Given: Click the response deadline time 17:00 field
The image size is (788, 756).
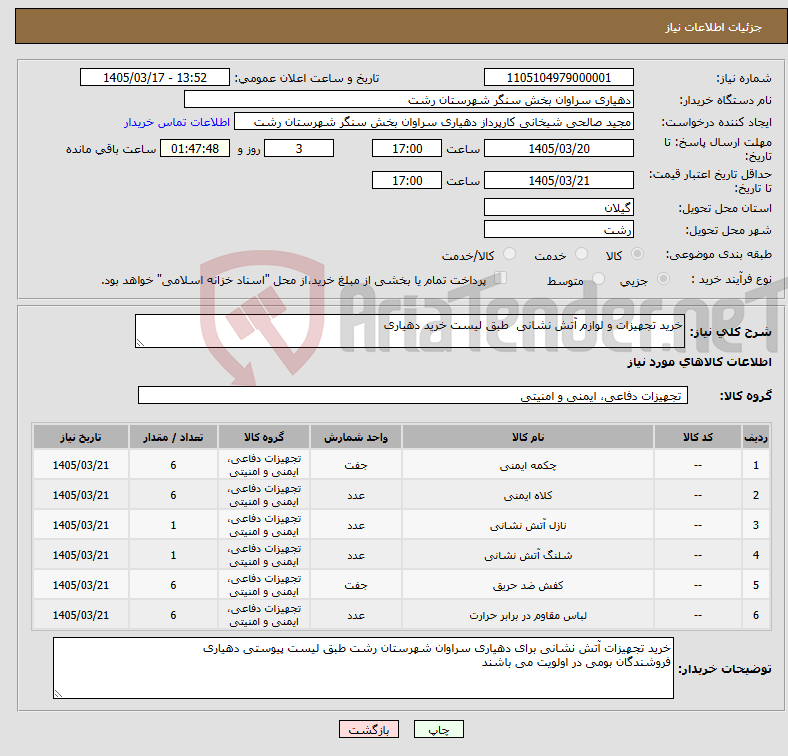Looking at the screenshot, I should click(x=407, y=148).
